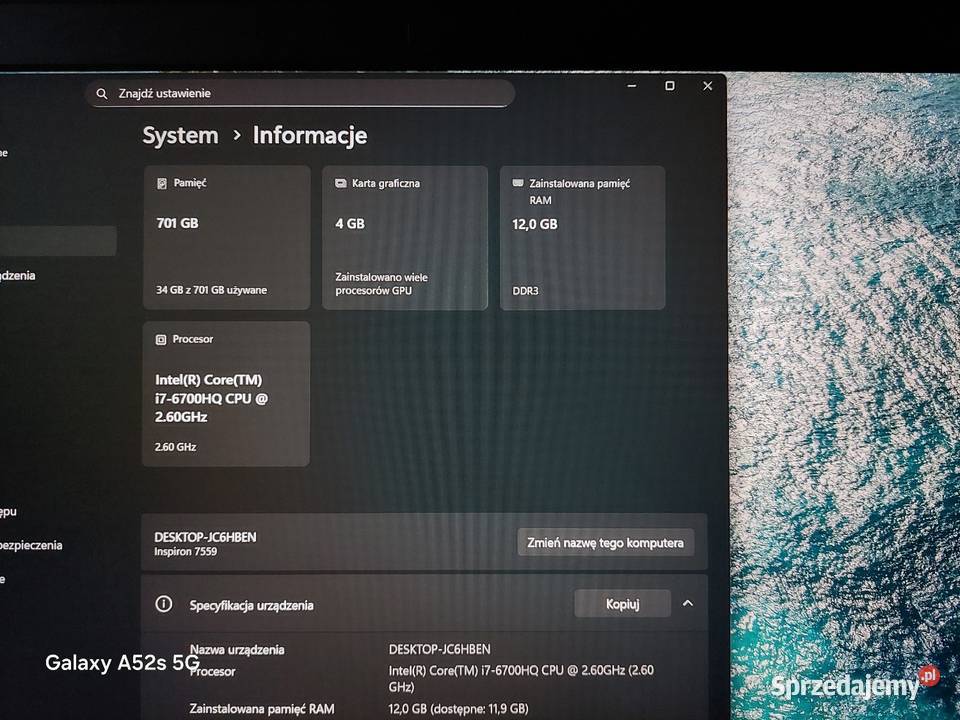Open the Karta graficzna card
960x720 pixels.
[405, 238]
